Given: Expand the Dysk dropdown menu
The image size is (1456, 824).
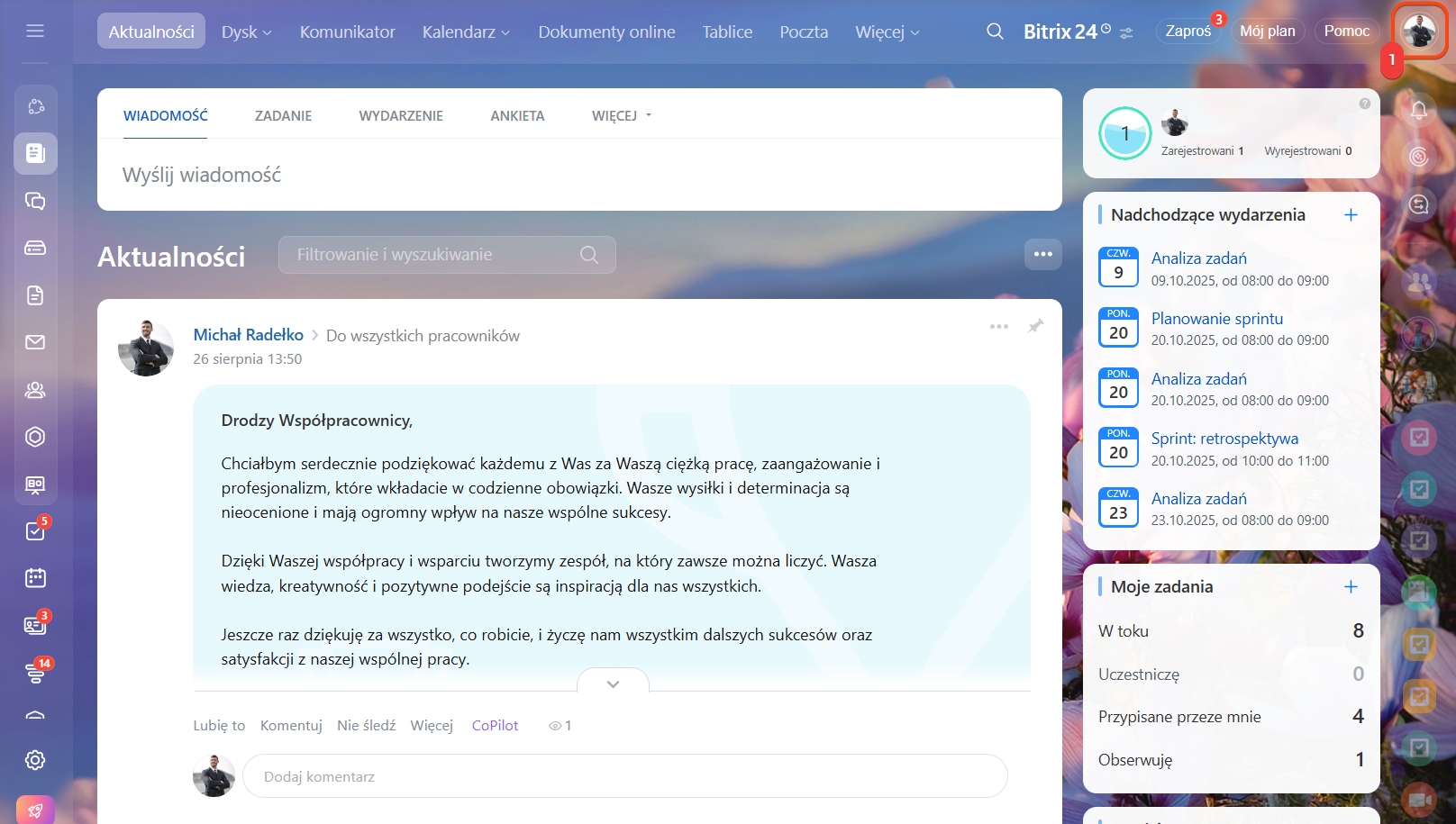Looking at the screenshot, I should [x=246, y=32].
